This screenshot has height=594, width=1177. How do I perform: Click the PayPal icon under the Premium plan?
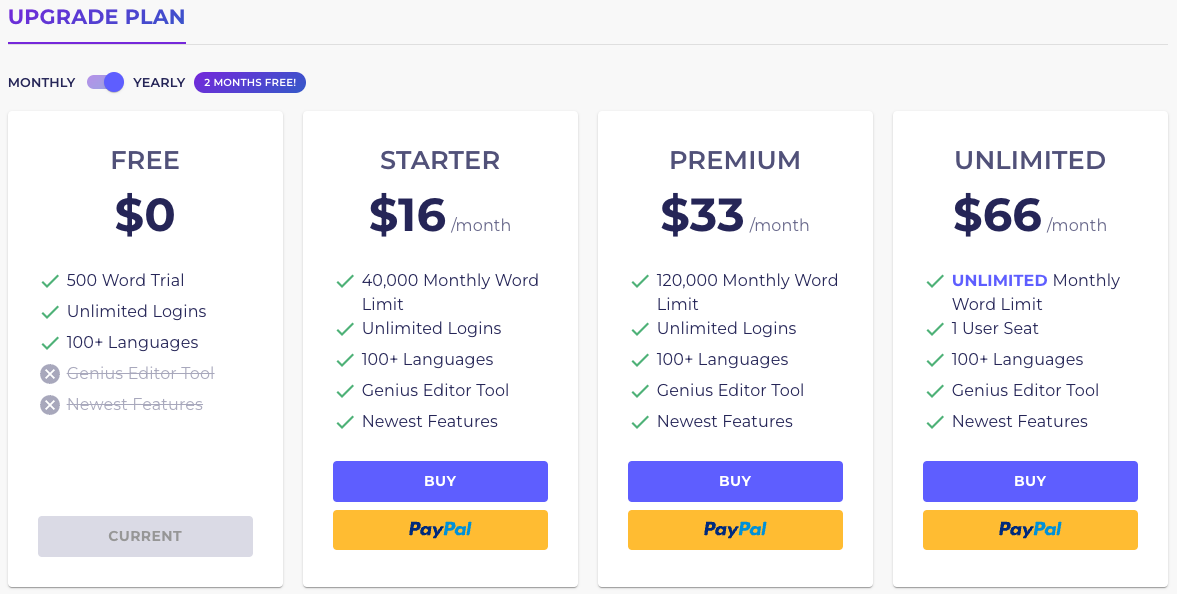point(735,530)
